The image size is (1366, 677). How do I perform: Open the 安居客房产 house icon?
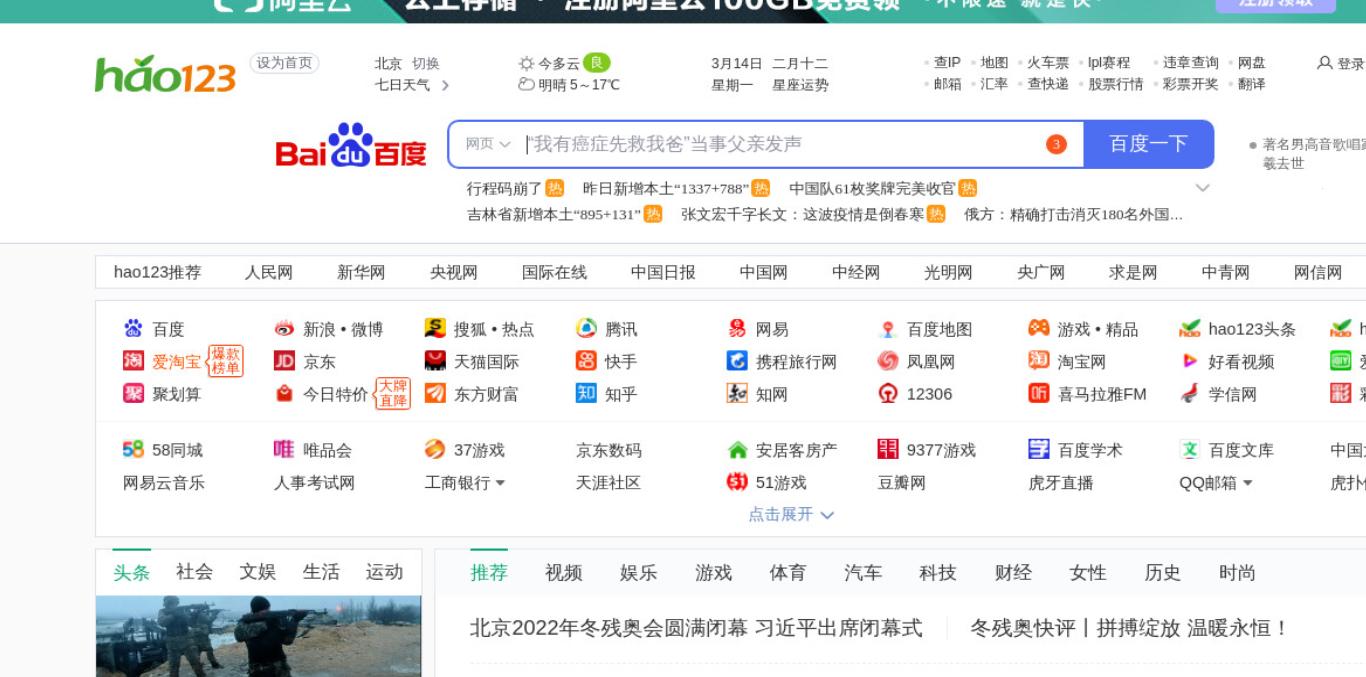pyautogui.click(x=737, y=450)
